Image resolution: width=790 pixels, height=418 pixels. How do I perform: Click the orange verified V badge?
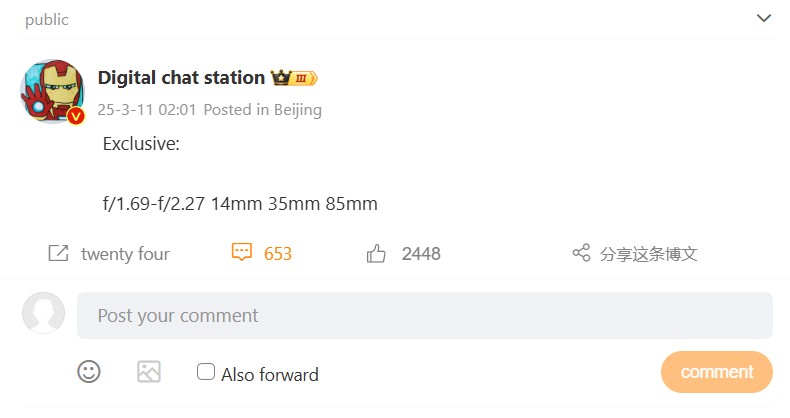(75, 117)
